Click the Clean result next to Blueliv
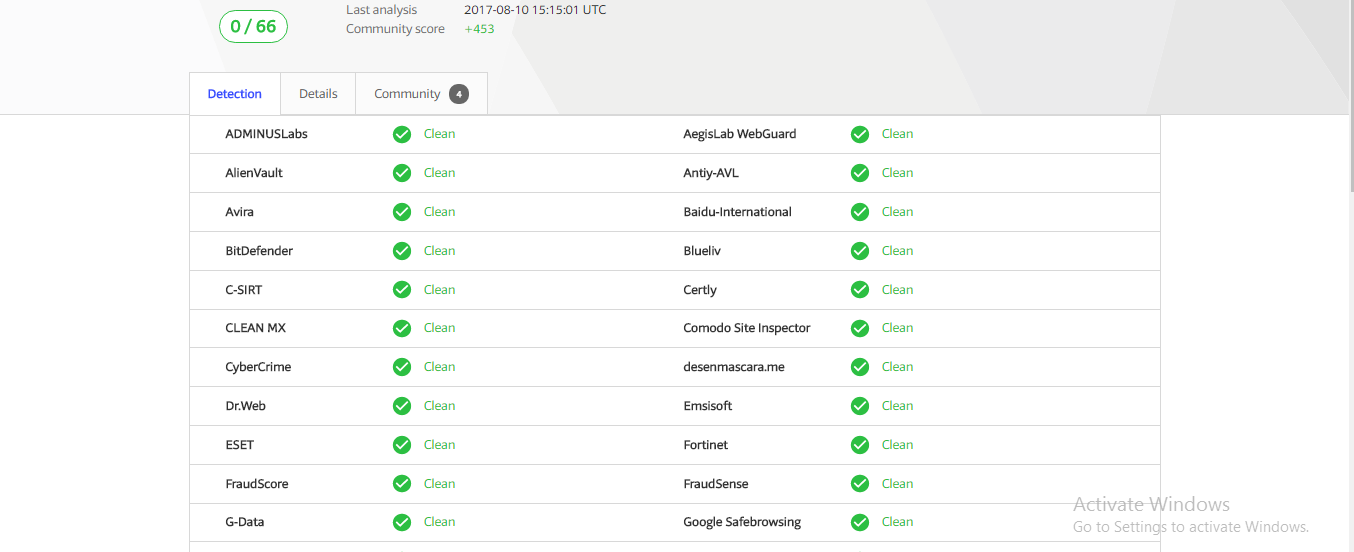Screen dimensions: 1354x552 pos(898,251)
